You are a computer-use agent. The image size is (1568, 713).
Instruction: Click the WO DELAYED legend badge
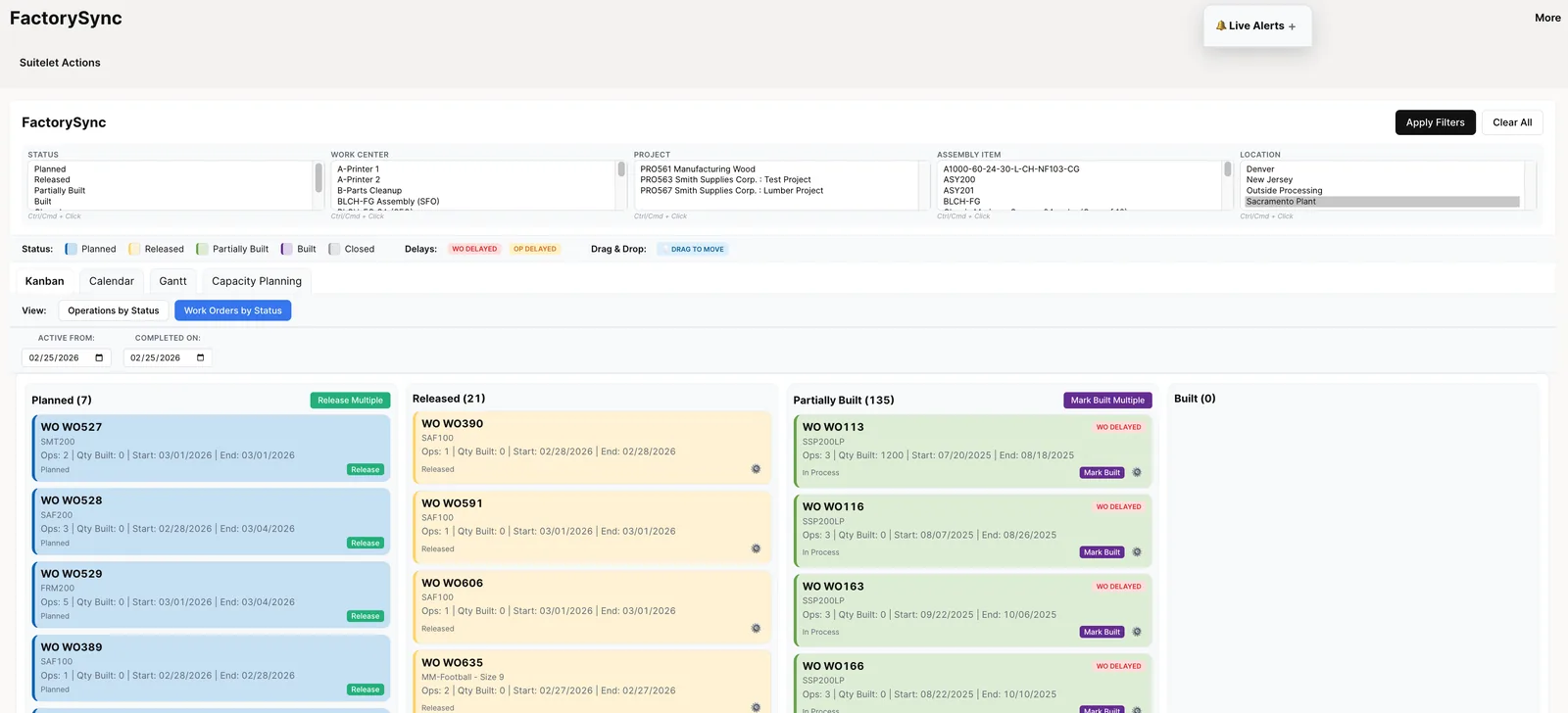tap(474, 249)
